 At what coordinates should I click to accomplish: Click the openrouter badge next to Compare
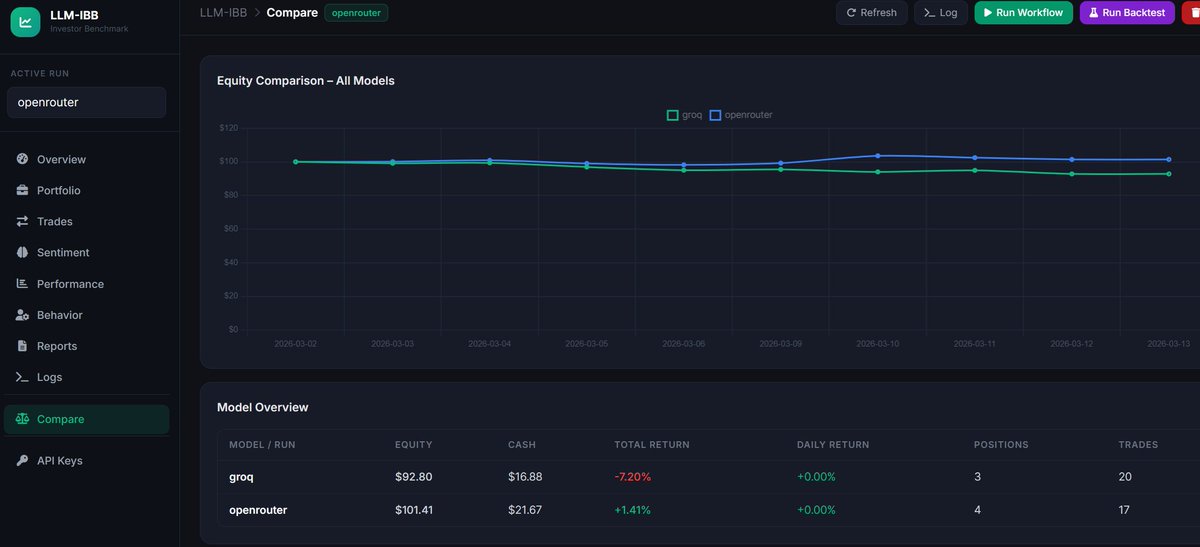[356, 13]
